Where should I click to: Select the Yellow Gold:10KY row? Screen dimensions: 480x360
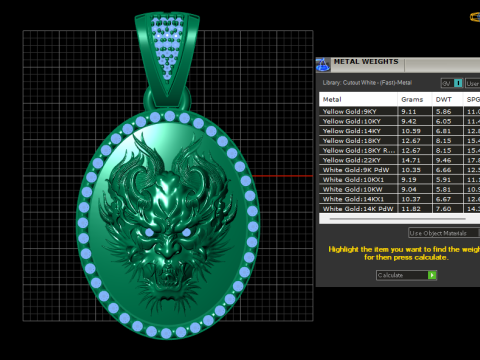(400, 121)
